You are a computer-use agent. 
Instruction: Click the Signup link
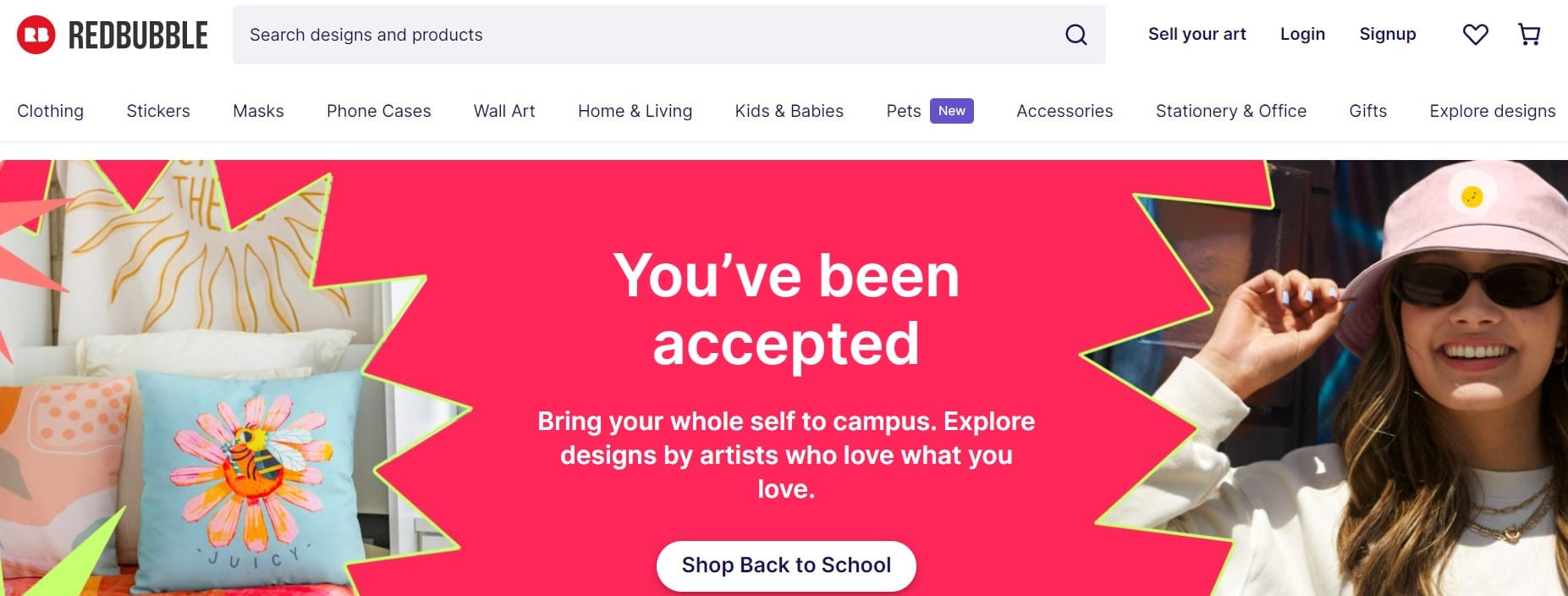coord(1387,35)
